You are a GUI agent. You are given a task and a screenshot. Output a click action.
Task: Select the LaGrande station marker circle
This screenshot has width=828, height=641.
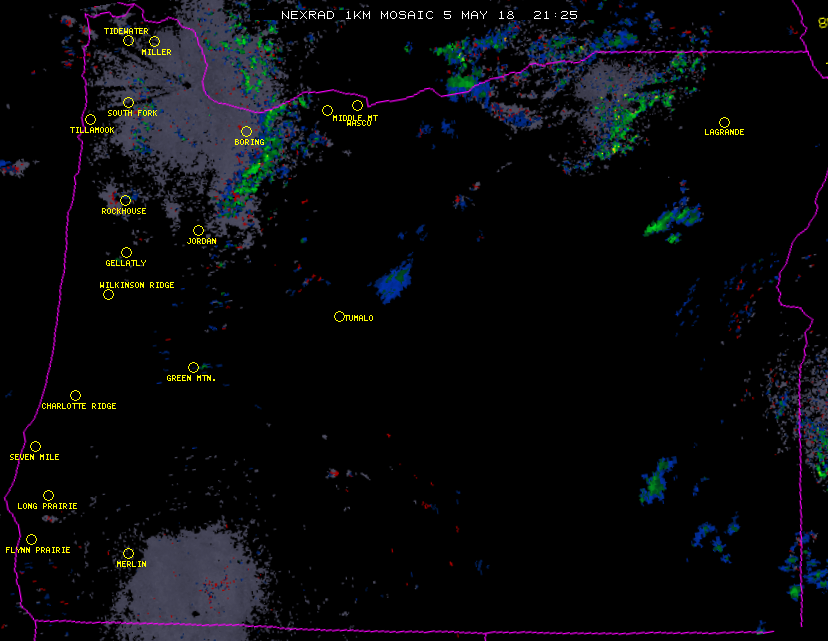pos(724,122)
